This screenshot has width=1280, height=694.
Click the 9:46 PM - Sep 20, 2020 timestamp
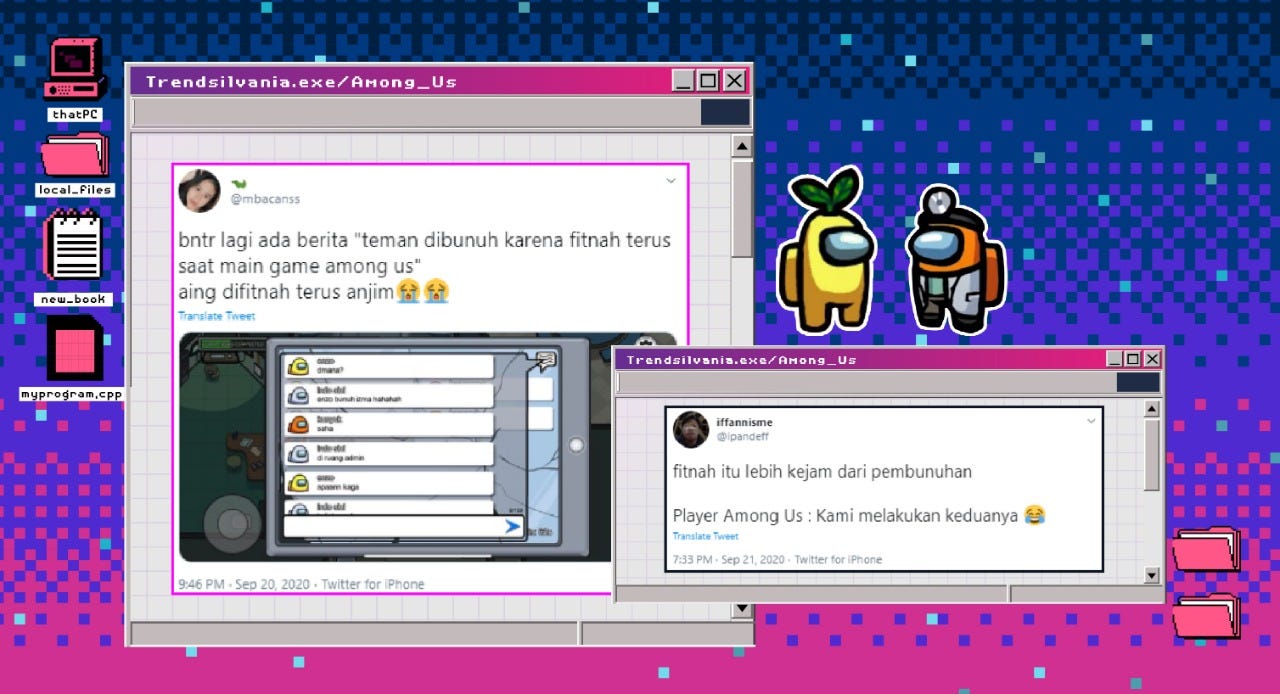[245, 584]
